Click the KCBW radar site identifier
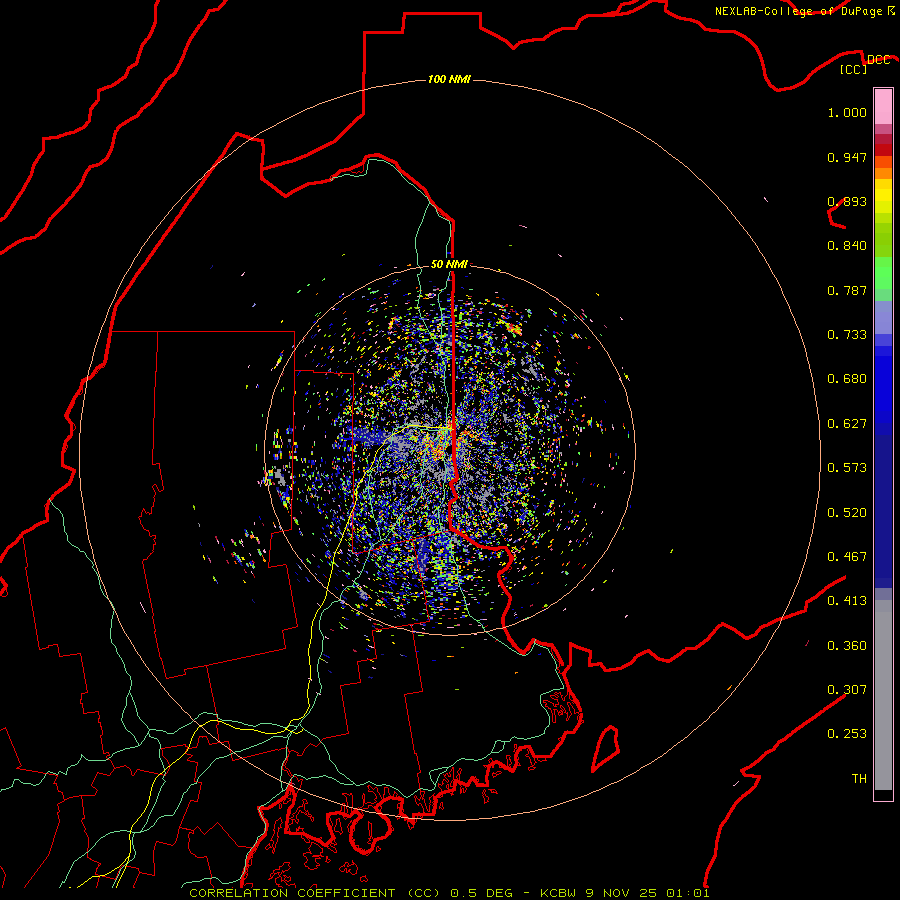 (560, 893)
